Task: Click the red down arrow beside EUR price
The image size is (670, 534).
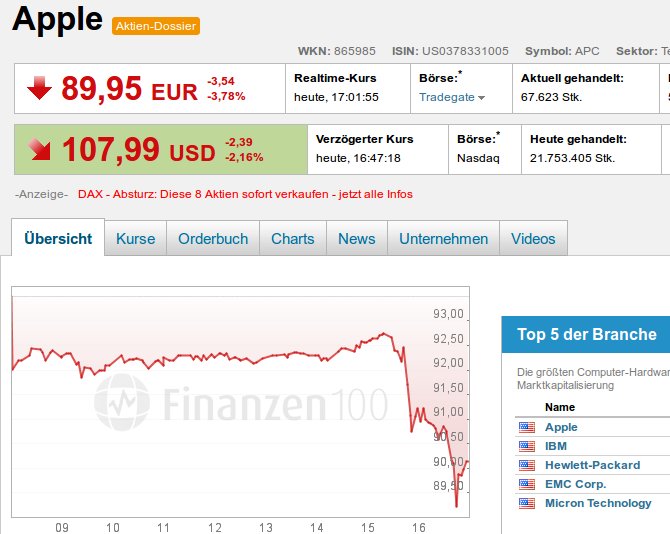Action: click(39, 89)
